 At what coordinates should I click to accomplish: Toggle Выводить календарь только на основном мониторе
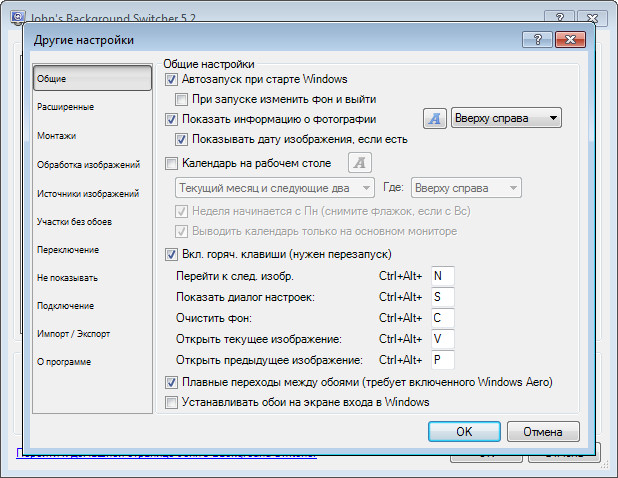[181, 231]
